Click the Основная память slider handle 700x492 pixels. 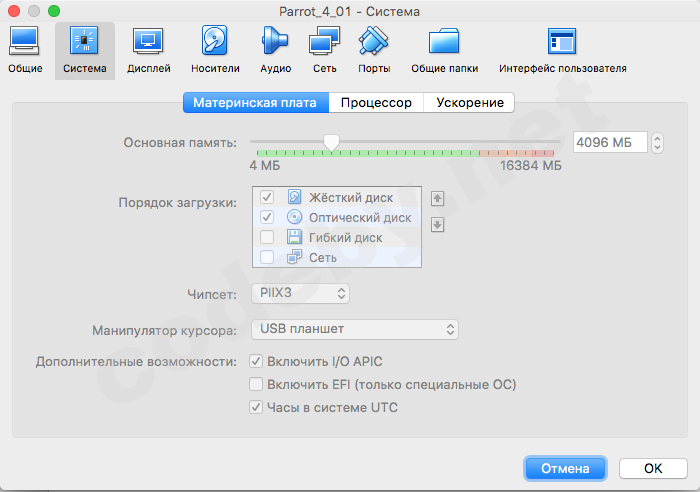tap(331, 143)
